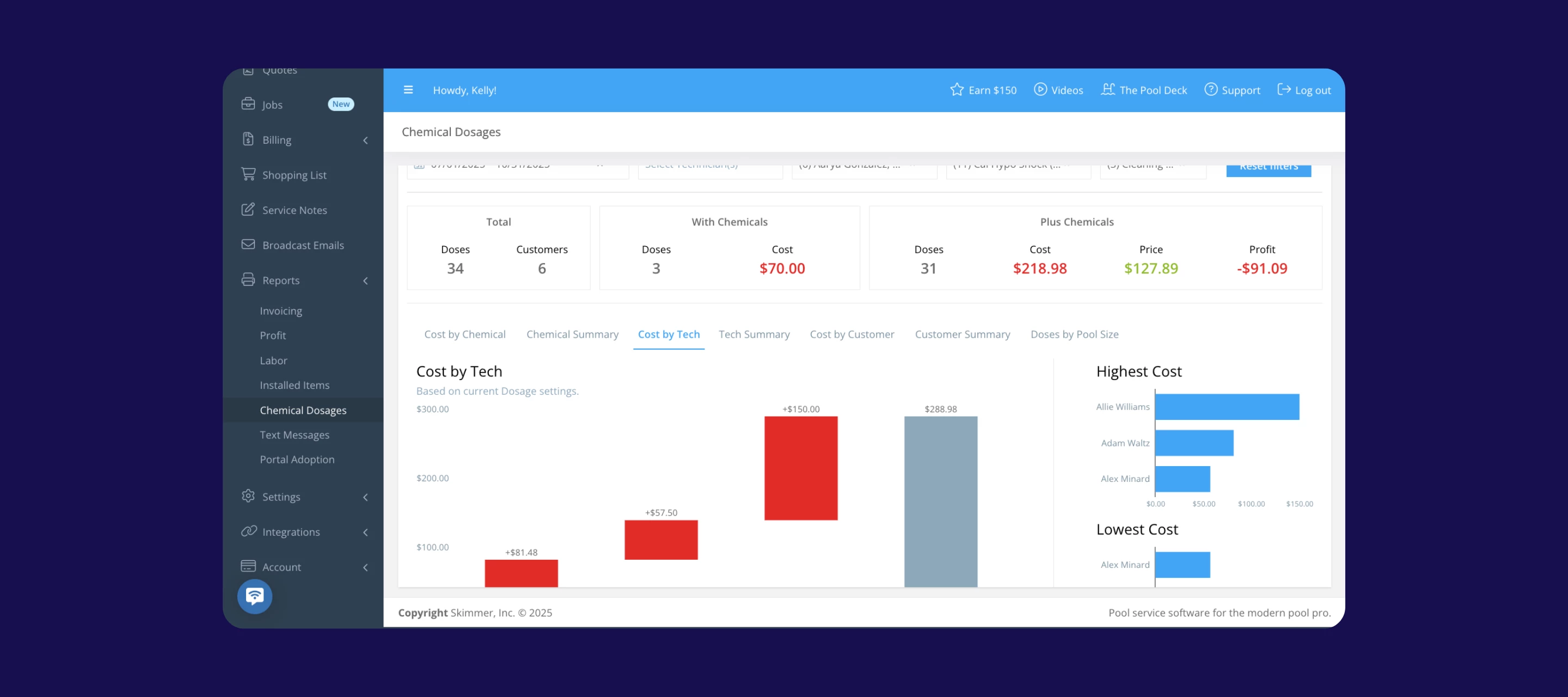Click the Earn $150 star icon
This screenshot has height=697, width=1568.
(956, 90)
